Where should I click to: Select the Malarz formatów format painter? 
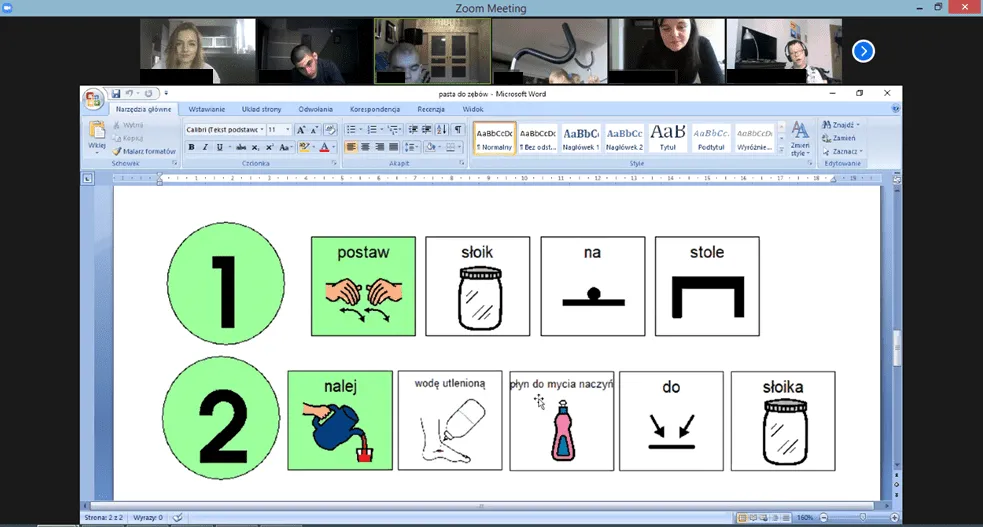coord(149,151)
